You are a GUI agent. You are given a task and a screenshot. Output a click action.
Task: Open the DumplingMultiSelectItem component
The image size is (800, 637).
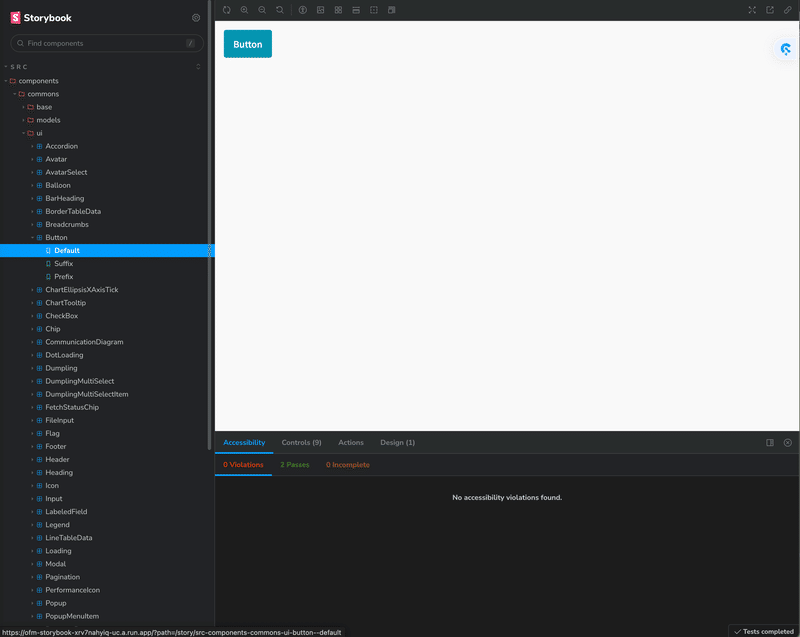tap(87, 394)
